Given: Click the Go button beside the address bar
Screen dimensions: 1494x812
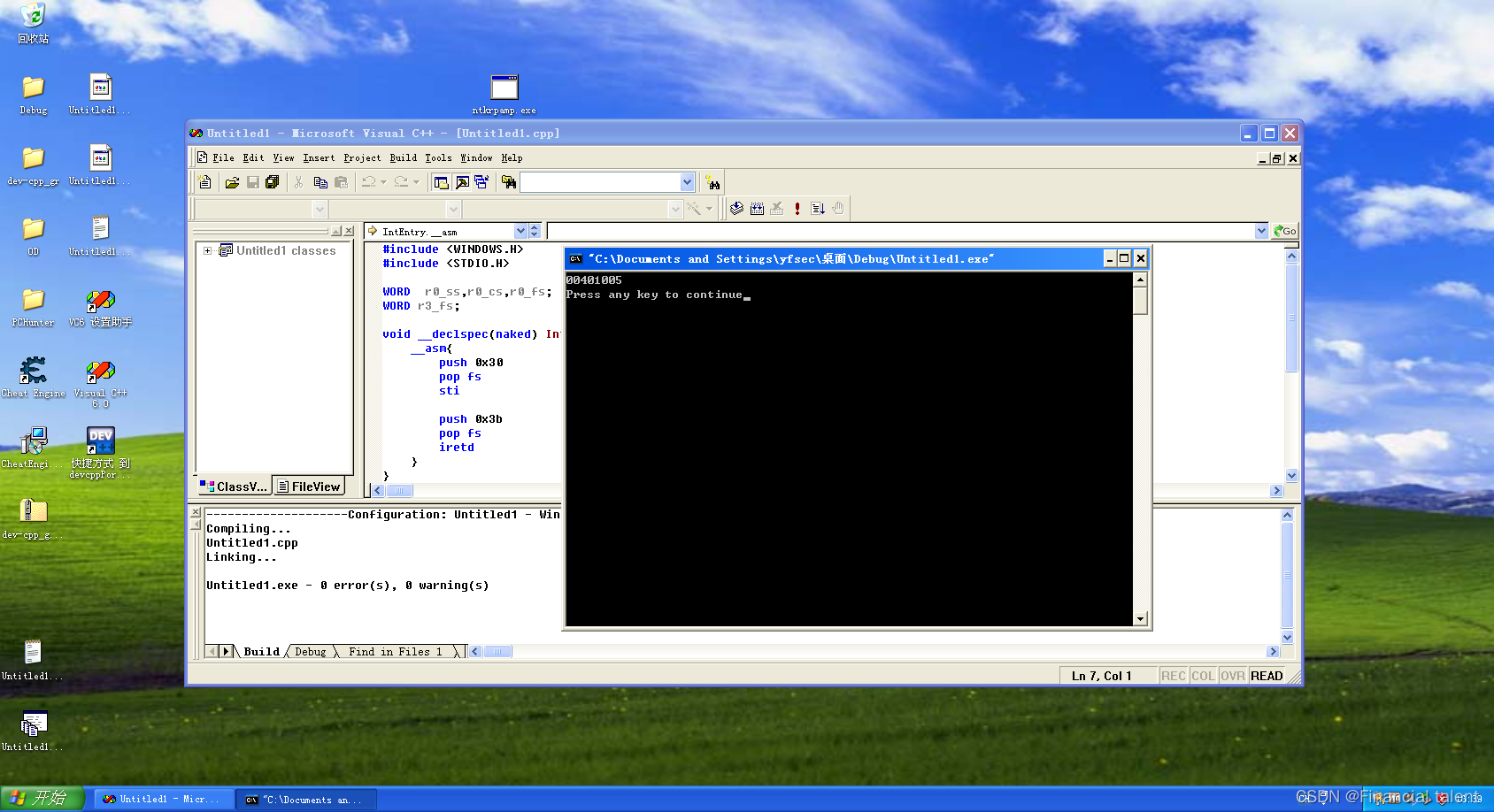Looking at the screenshot, I should [1284, 231].
